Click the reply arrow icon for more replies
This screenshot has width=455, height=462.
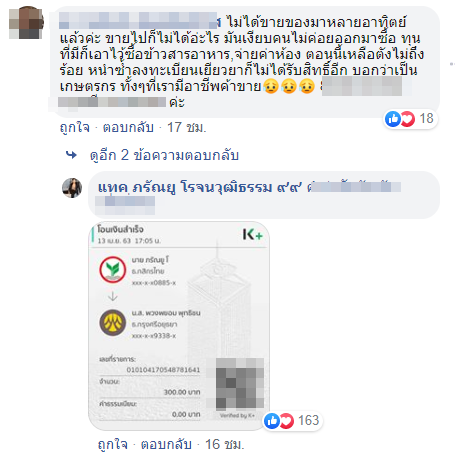[71, 155]
